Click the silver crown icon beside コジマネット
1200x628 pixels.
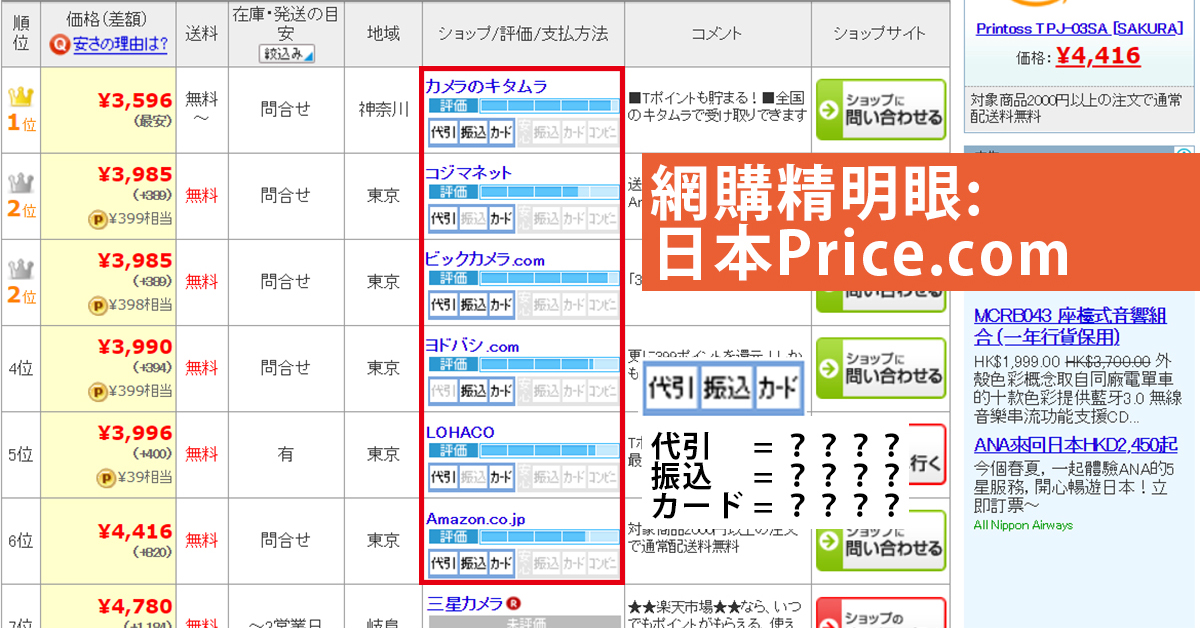[21, 183]
